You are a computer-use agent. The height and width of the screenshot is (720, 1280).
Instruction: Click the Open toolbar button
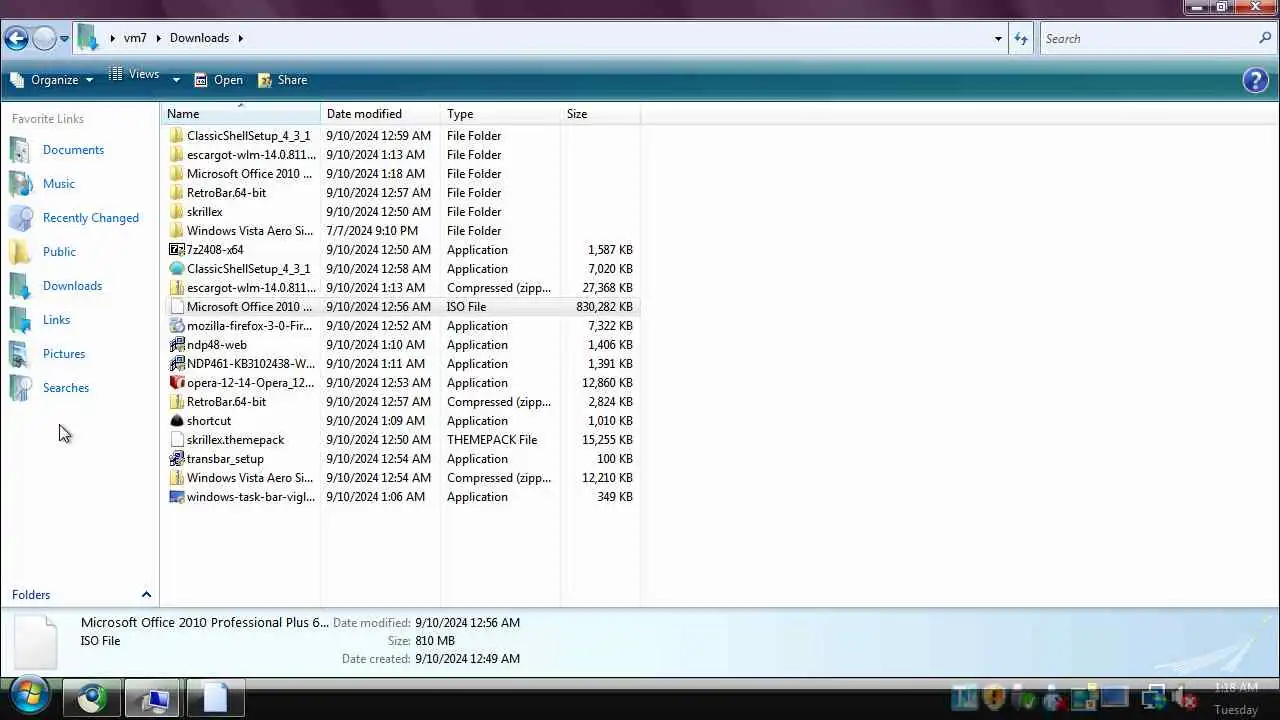[218, 80]
